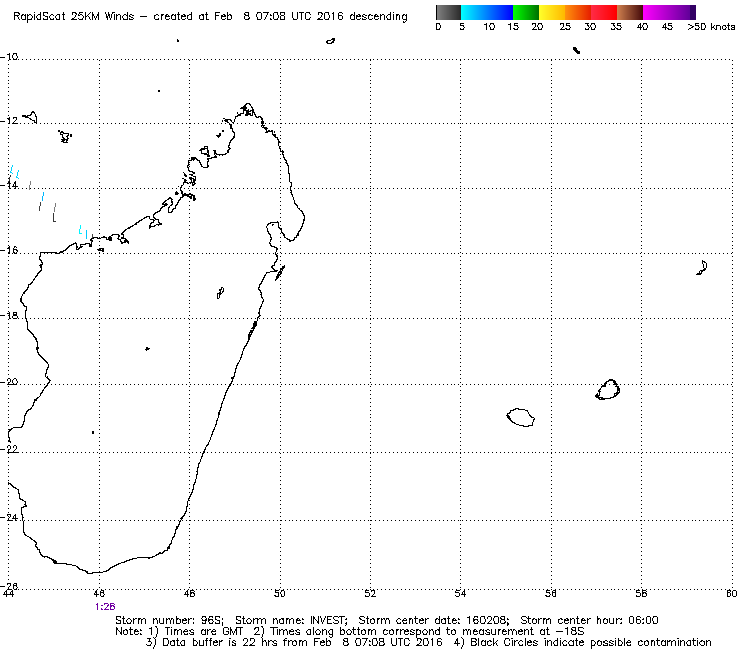Click the note about Black Circles contamination
The image size is (740, 650).
click(x=582, y=642)
